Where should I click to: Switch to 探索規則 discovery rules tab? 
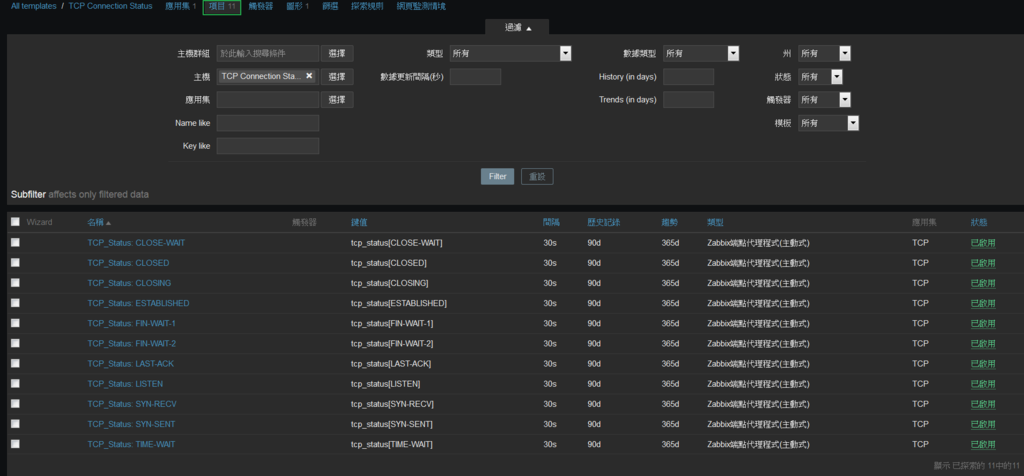pos(367,6)
